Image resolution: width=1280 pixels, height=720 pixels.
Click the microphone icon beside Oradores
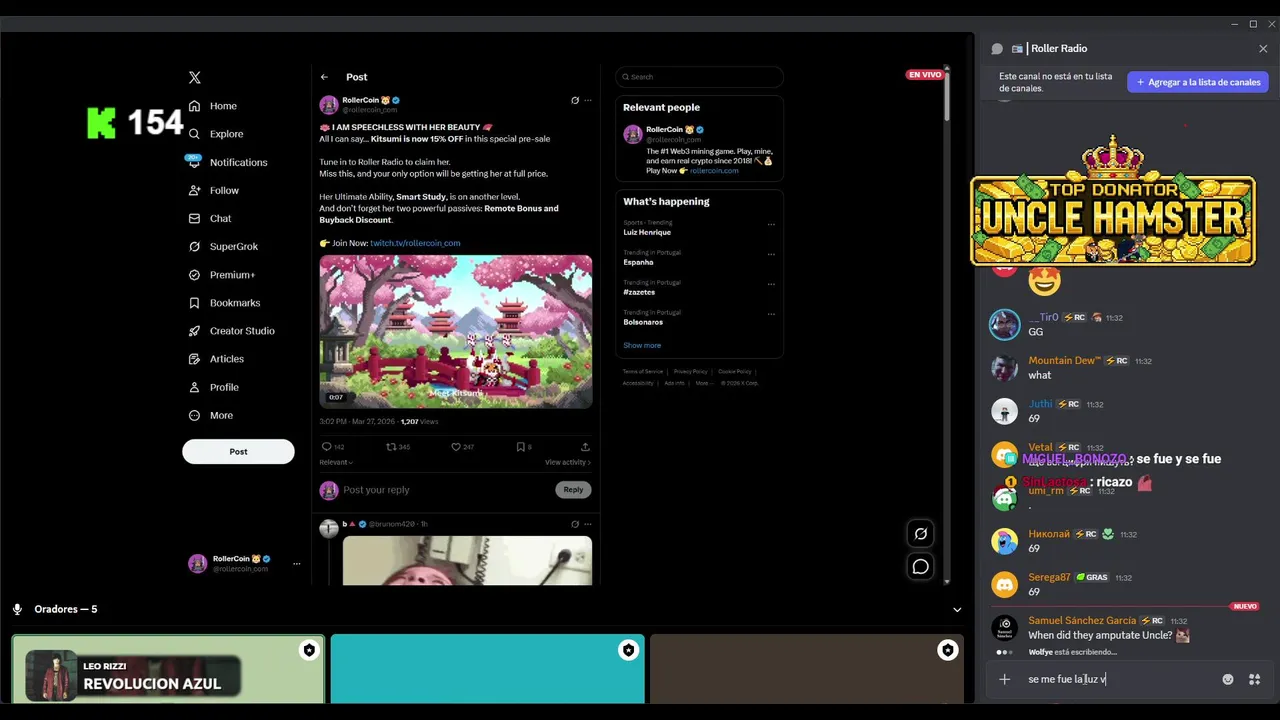pos(17,609)
